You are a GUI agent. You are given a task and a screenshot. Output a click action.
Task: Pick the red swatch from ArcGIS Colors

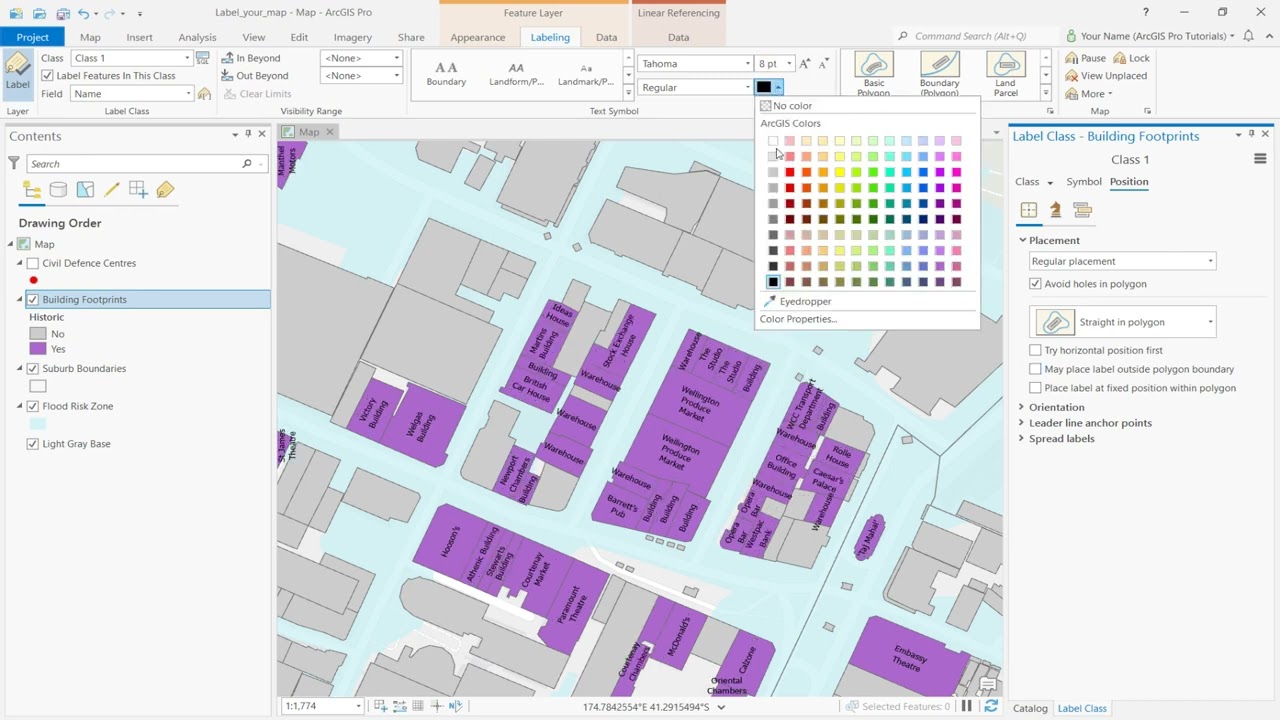tap(789, 172)
